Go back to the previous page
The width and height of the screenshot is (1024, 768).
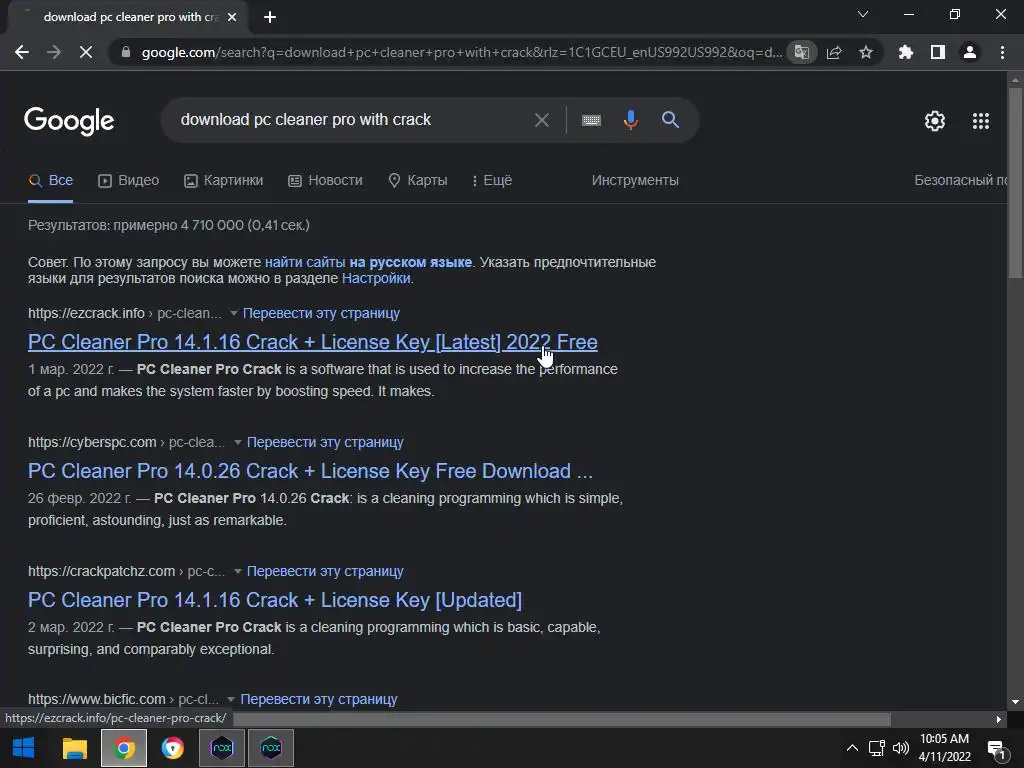click(x=22, y=52)
